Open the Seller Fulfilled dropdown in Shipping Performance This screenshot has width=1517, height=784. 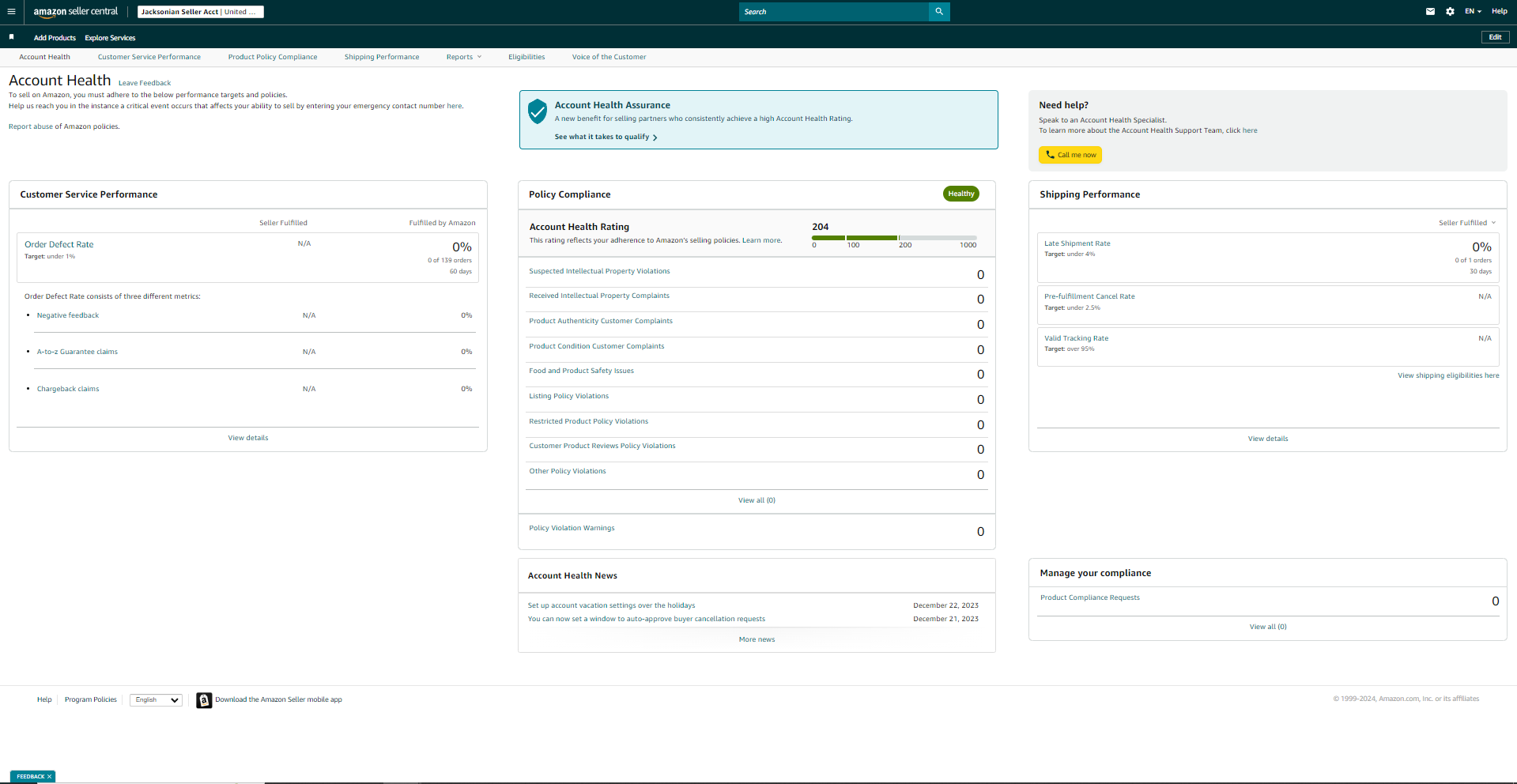click(1467, 223)
